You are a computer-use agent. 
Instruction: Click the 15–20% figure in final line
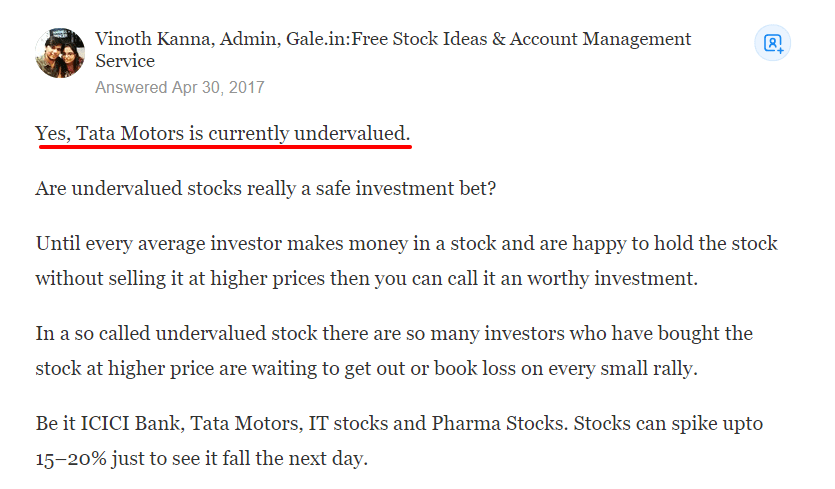[71, 459]
